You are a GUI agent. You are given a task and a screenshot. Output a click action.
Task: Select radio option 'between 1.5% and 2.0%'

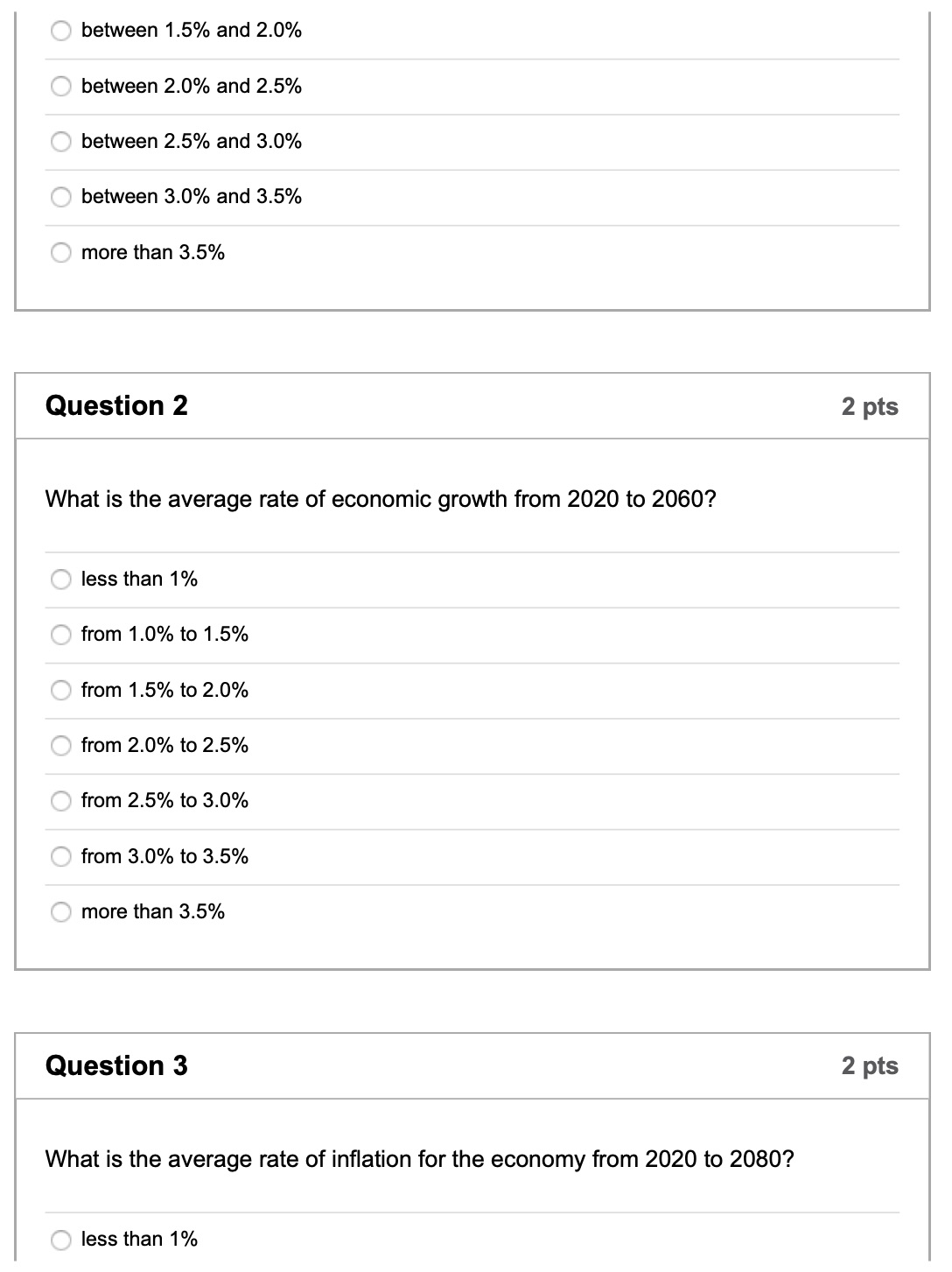61,31
